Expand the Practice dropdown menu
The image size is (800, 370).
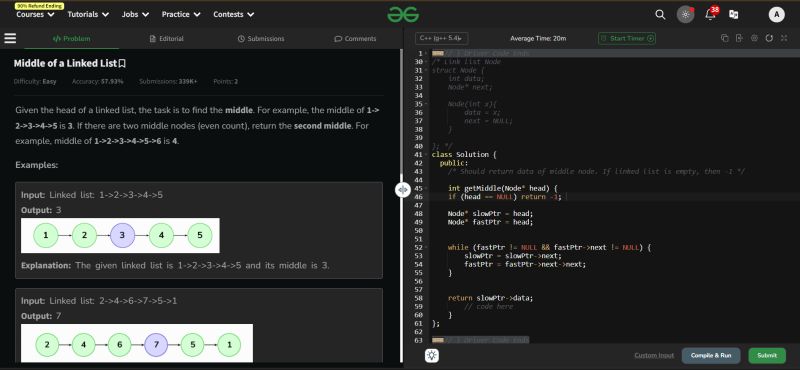tap(181, 15)
